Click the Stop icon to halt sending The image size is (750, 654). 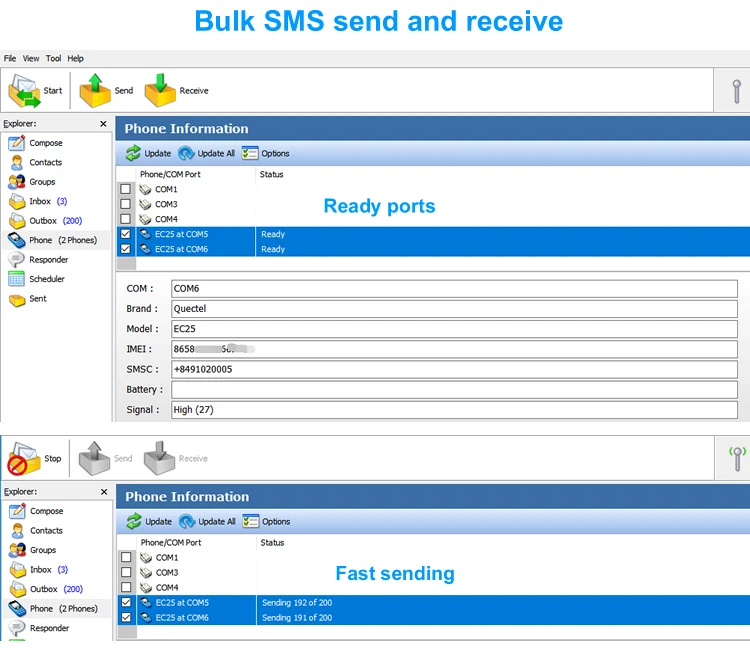click(x=24, y=459)
